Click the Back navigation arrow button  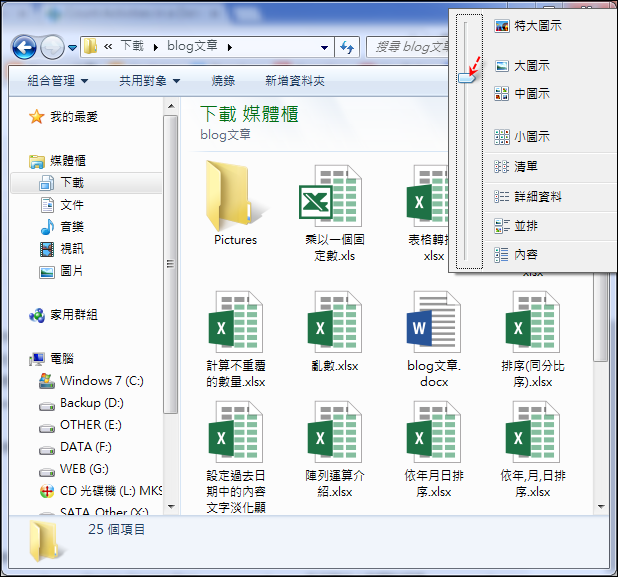pyautogui.click(x=24, y=47)
